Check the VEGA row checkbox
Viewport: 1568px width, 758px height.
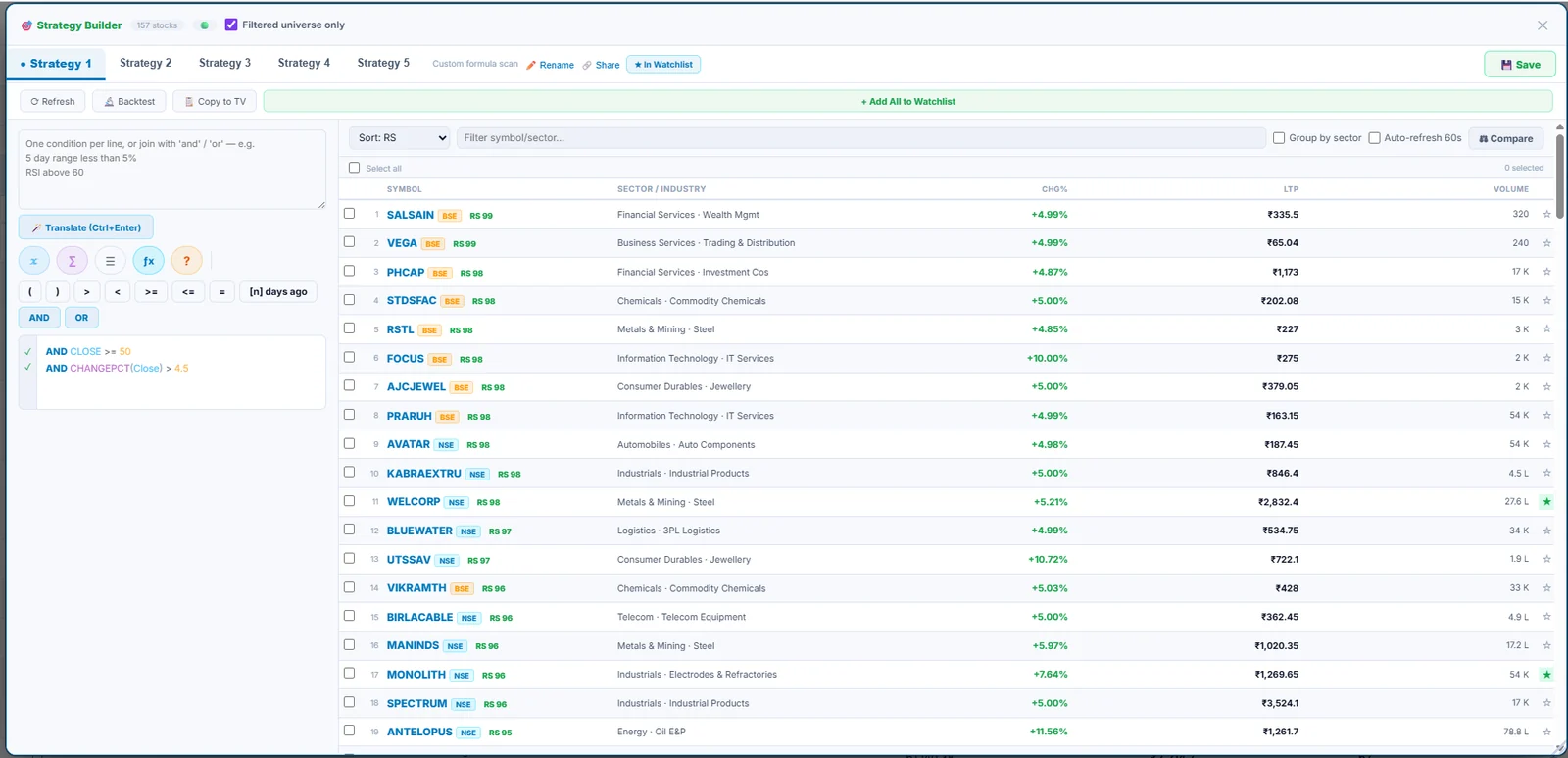tap(349, 242)
